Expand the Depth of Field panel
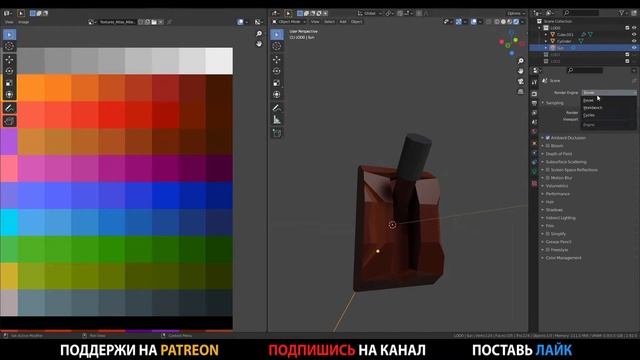 pos(558,154)
